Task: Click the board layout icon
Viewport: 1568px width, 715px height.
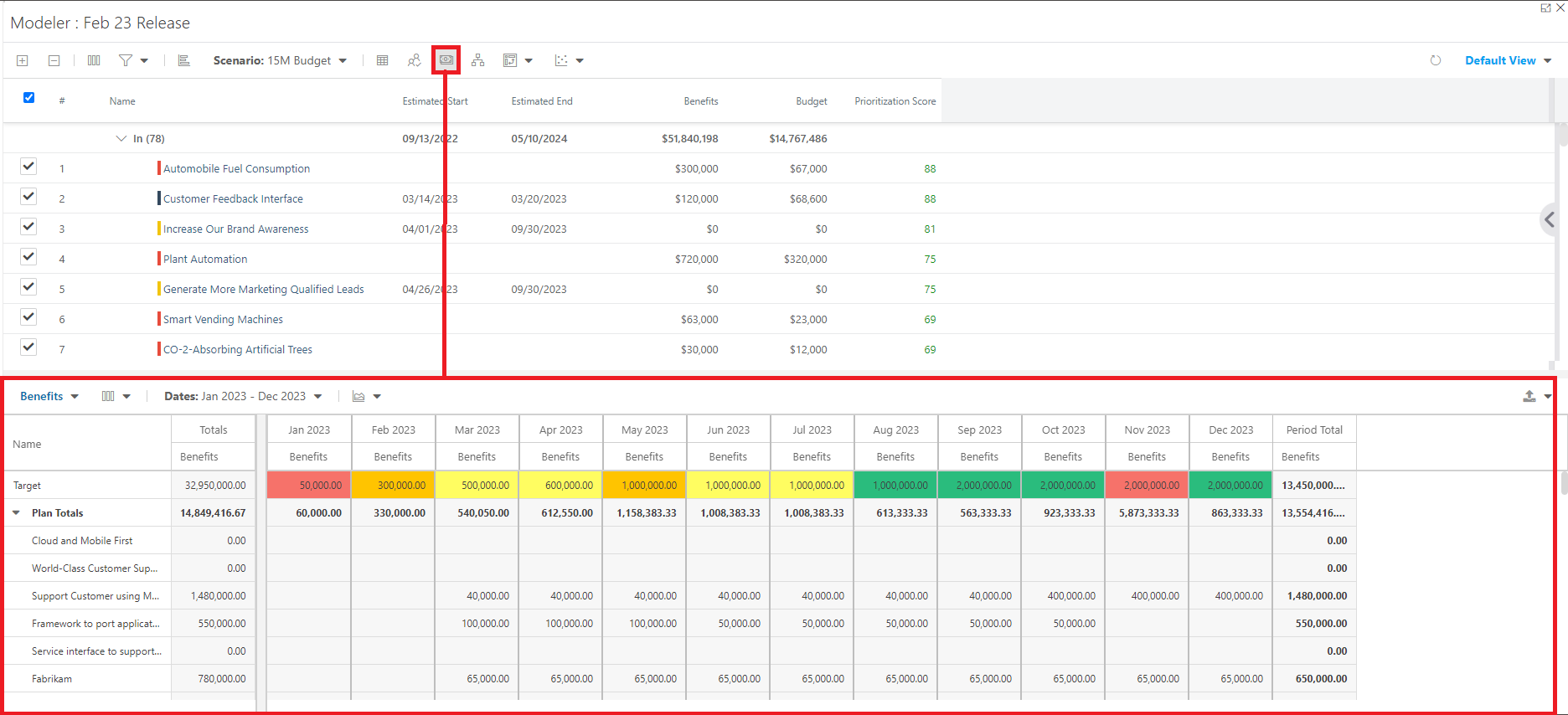Action: point(509,60)
